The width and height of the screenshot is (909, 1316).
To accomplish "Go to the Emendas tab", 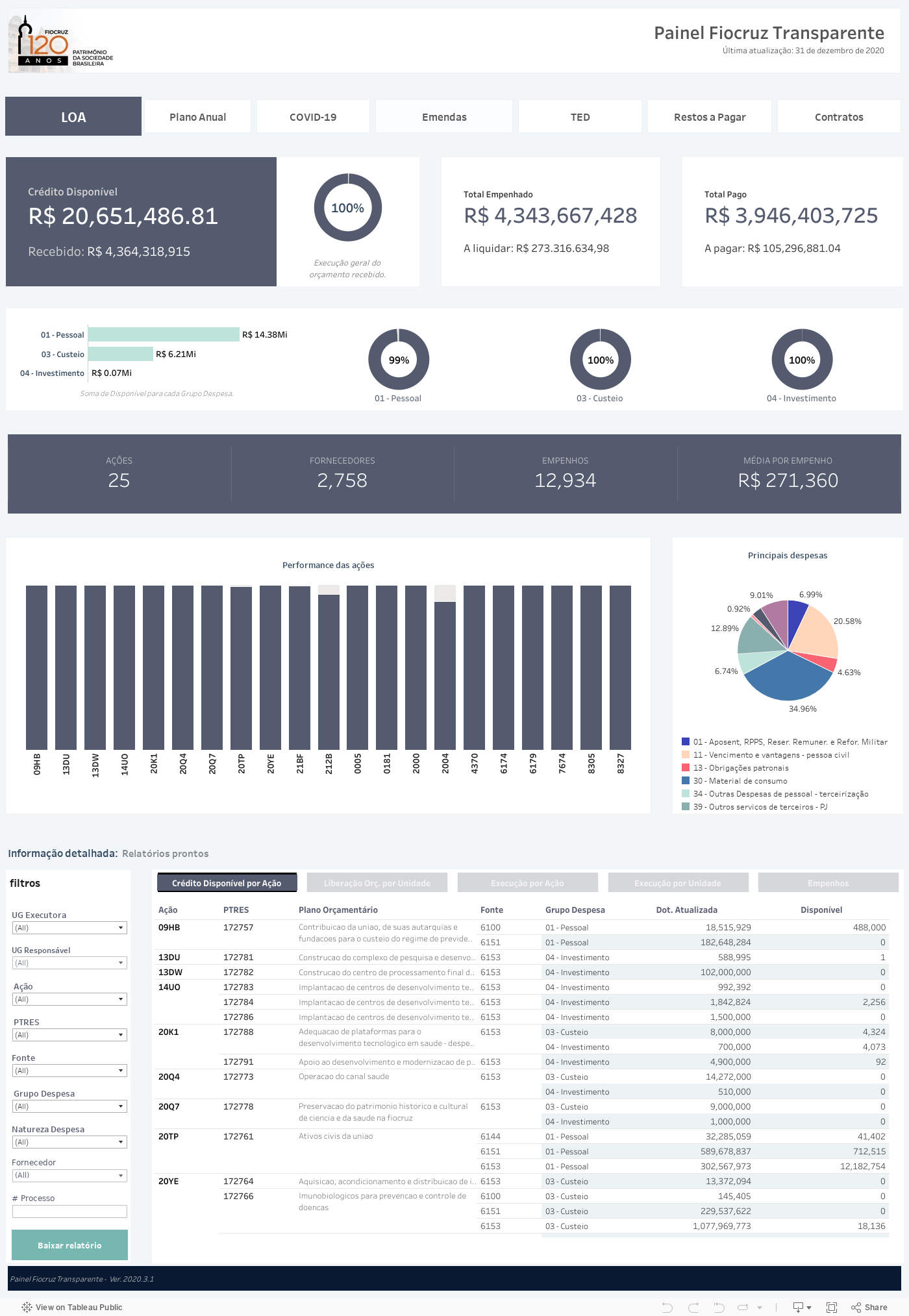I will (444, 117).
